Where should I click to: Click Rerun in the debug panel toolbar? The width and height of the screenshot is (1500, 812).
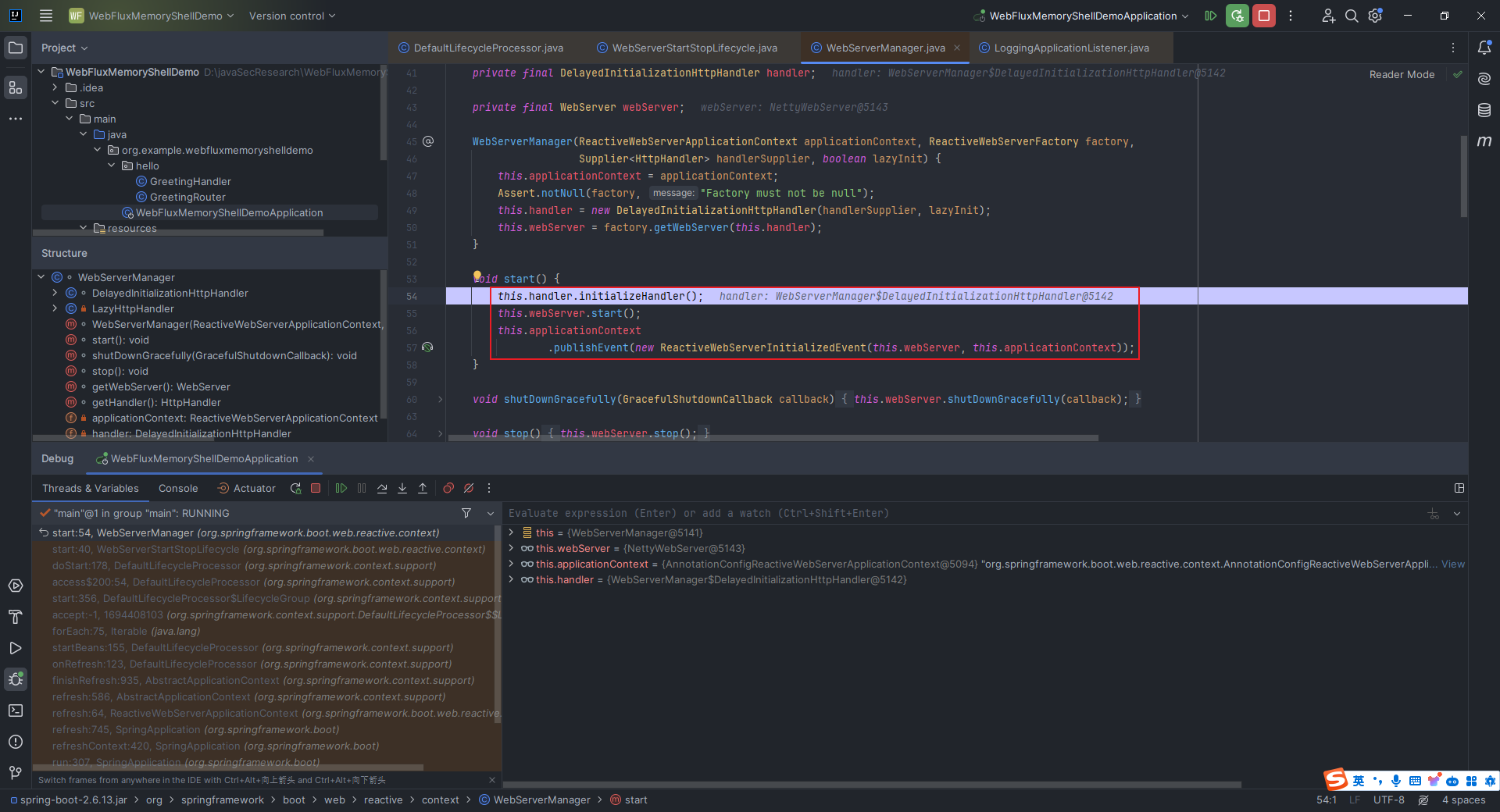(295, 488)
